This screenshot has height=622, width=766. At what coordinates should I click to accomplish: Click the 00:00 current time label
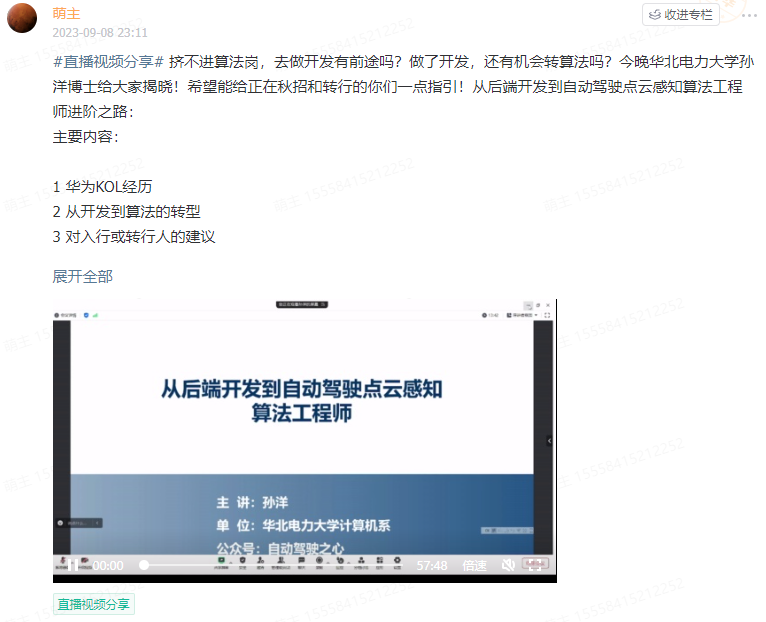click(108, 566)
